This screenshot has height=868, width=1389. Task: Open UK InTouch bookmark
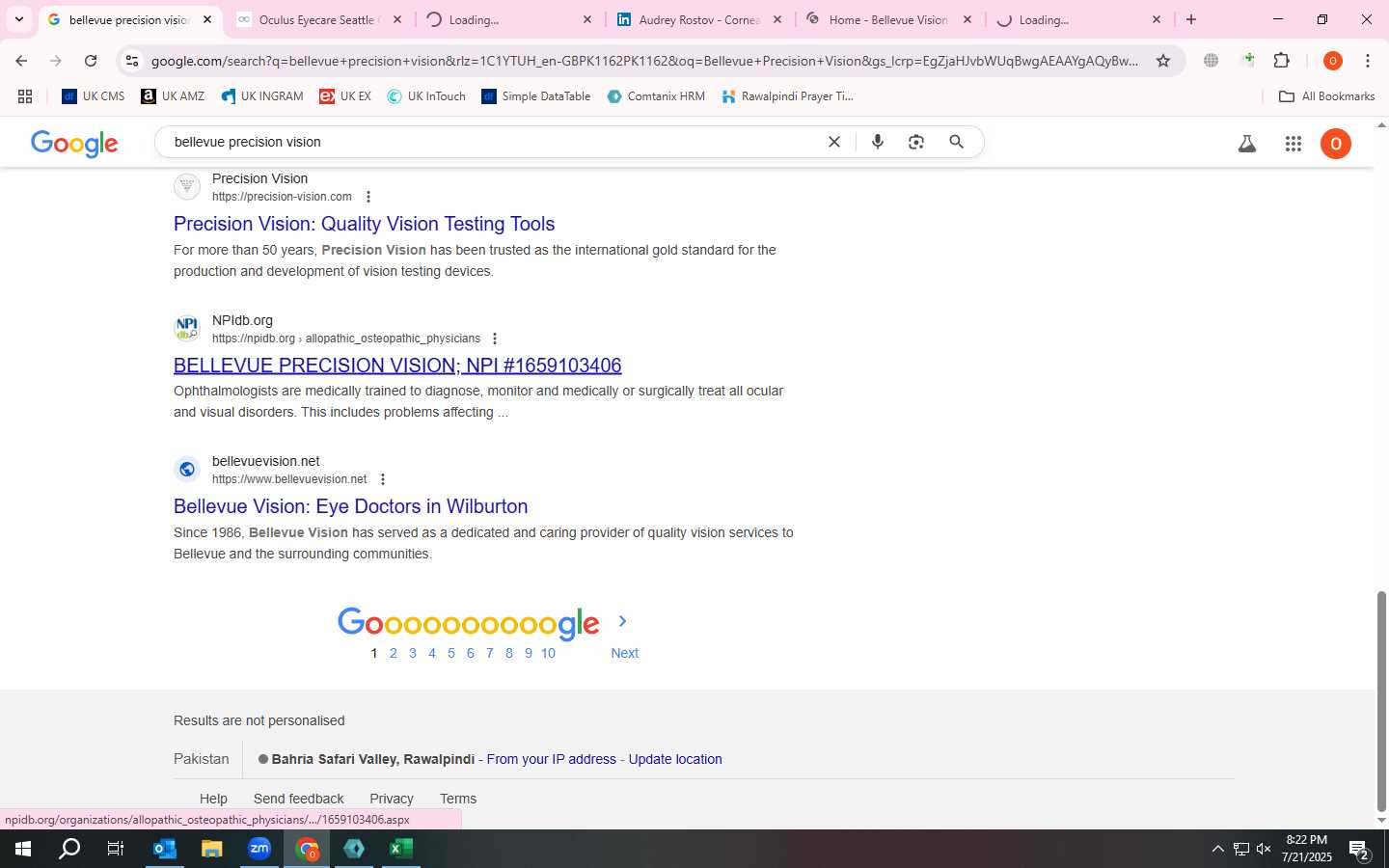426,96
